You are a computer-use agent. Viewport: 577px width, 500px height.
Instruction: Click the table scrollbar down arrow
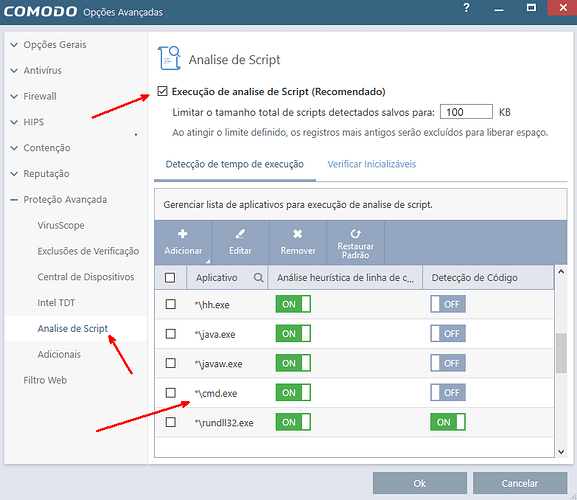click(561, 452)
